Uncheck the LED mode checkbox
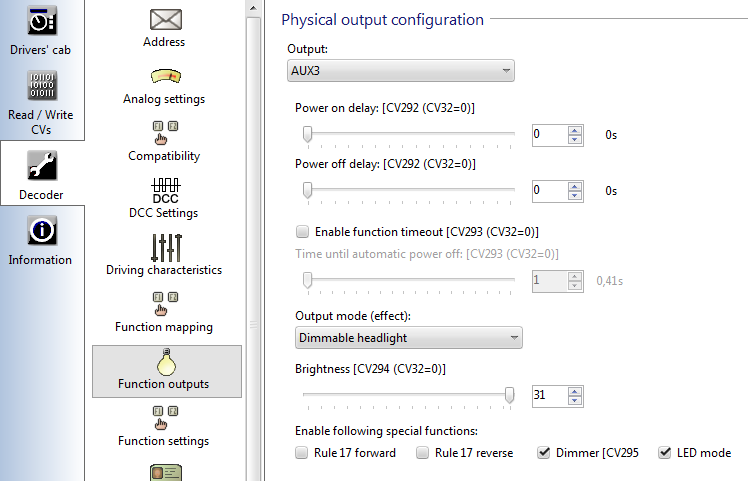The height and width of the screenshot is (481, 748). (x=665, y=452)
